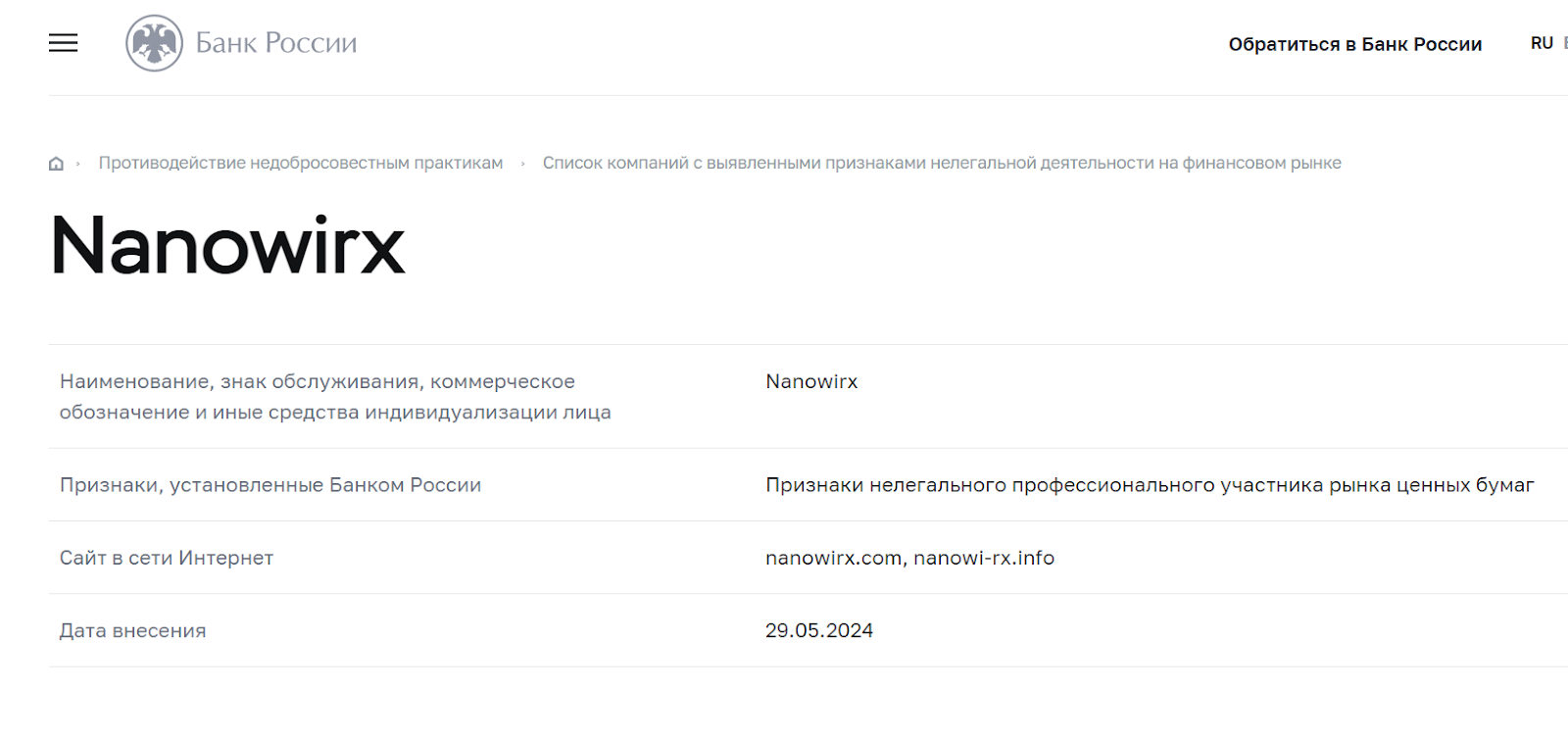
Task: Click breadcrumb arrow before Список компаний
Action: tap(522, 164)
